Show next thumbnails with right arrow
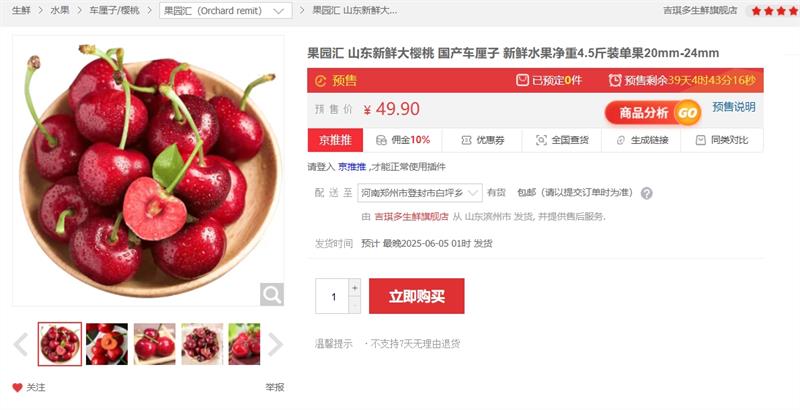This screenshot has height=410, width=800. click(x=274, y=344)
